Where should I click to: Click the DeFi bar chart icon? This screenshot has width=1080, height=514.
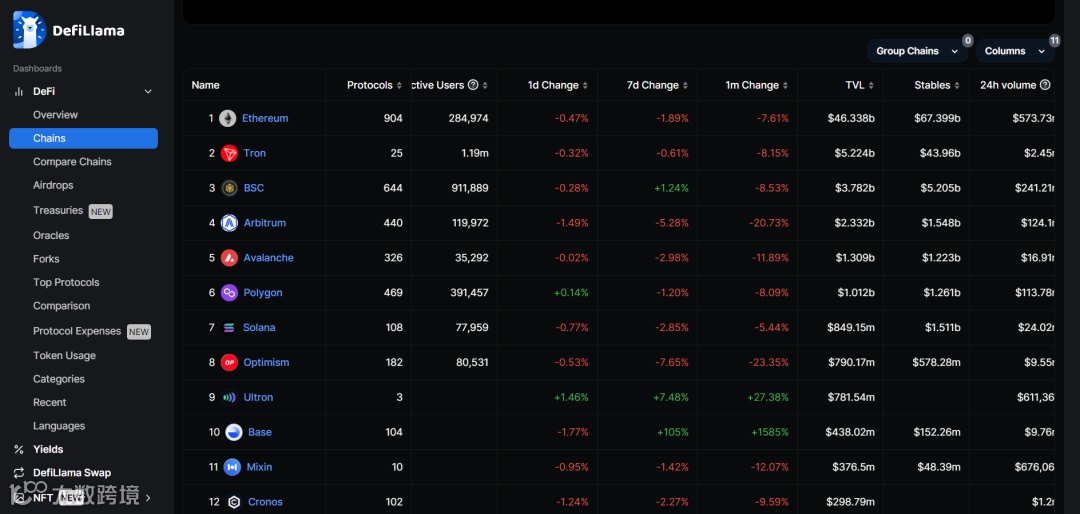click(x=19, y=92)
